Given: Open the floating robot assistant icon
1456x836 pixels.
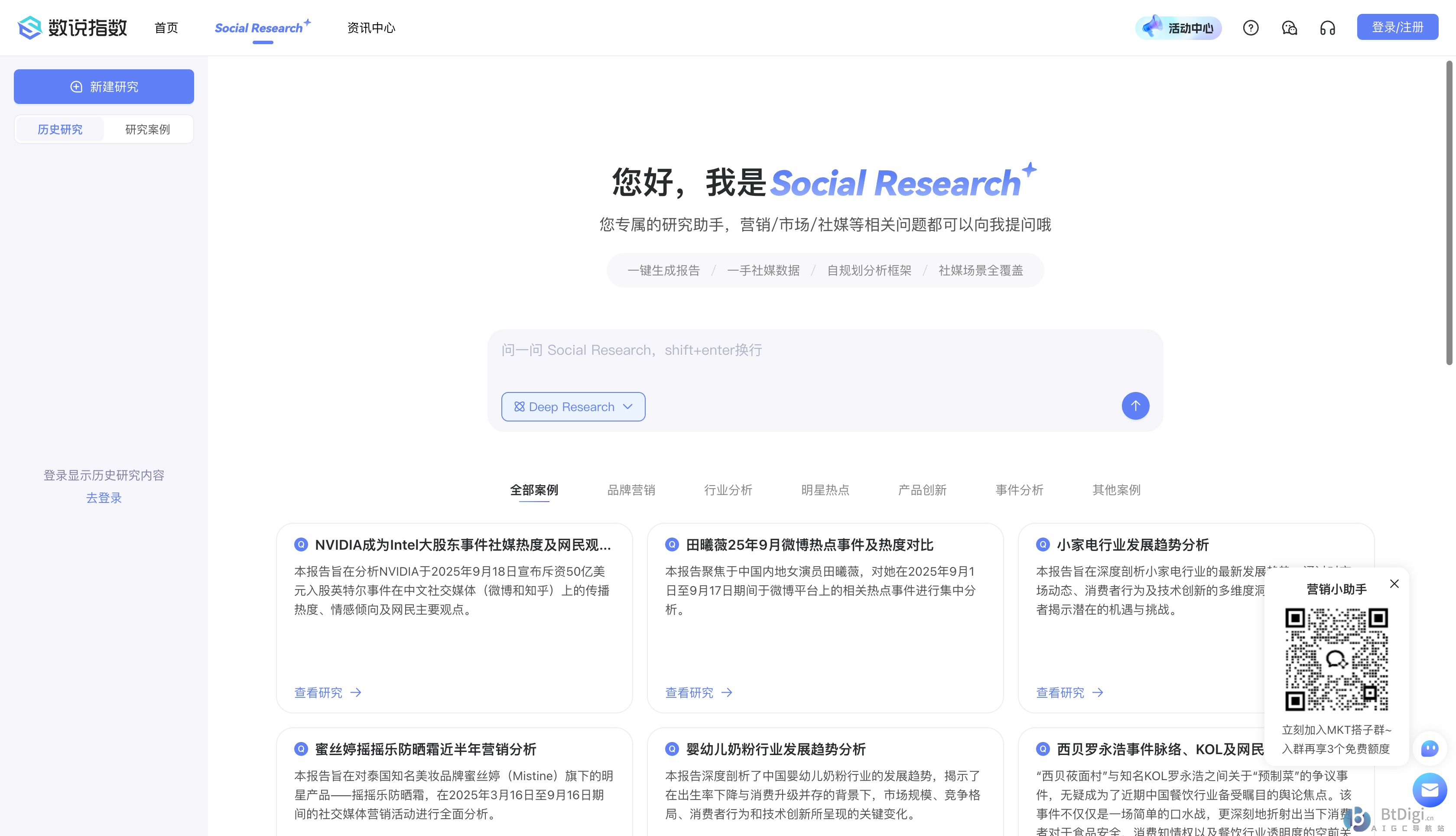Looking at the screenshot, I should click(x=1429, y=748).
